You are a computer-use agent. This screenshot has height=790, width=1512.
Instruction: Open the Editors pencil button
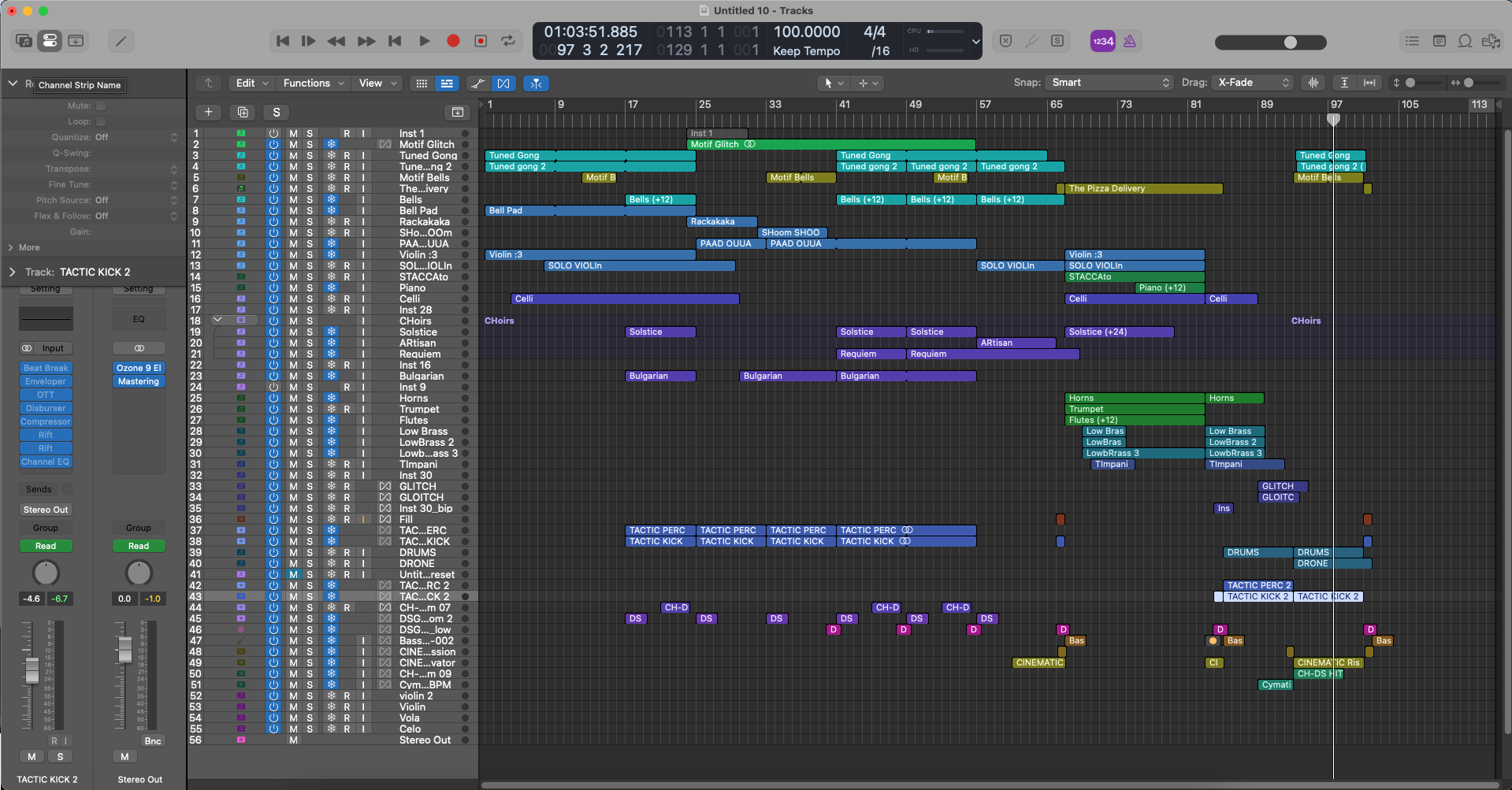(121, 41)
